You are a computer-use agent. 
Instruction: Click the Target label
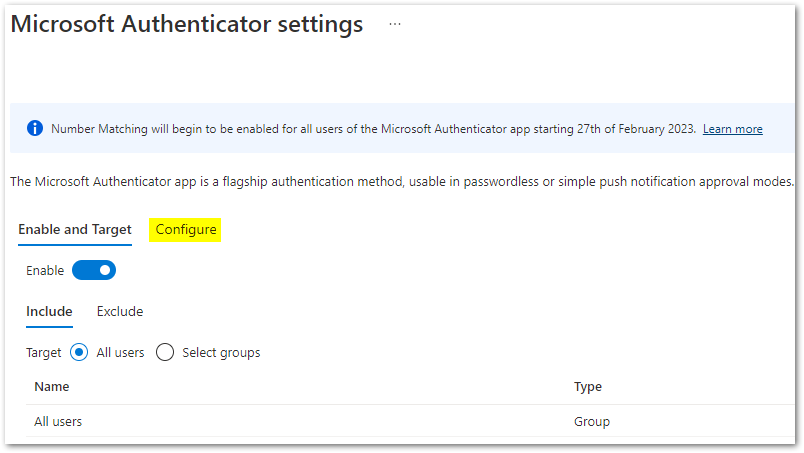pyautogui.click(x=44, y=352)
